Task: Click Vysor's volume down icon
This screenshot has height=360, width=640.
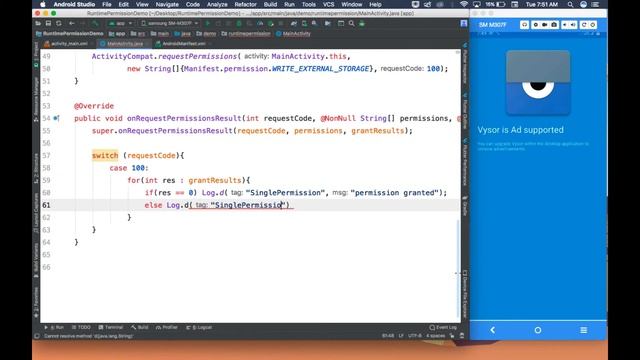Action: click(x=565, y=25)
